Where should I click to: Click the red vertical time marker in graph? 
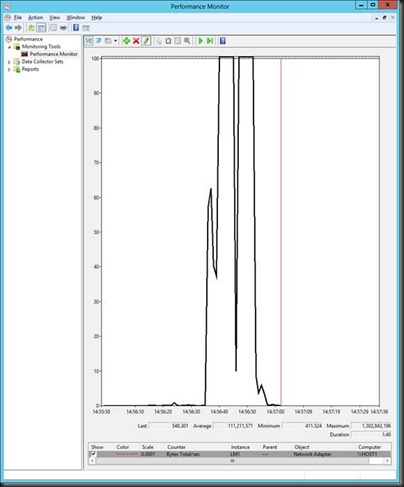coord(281,232)
